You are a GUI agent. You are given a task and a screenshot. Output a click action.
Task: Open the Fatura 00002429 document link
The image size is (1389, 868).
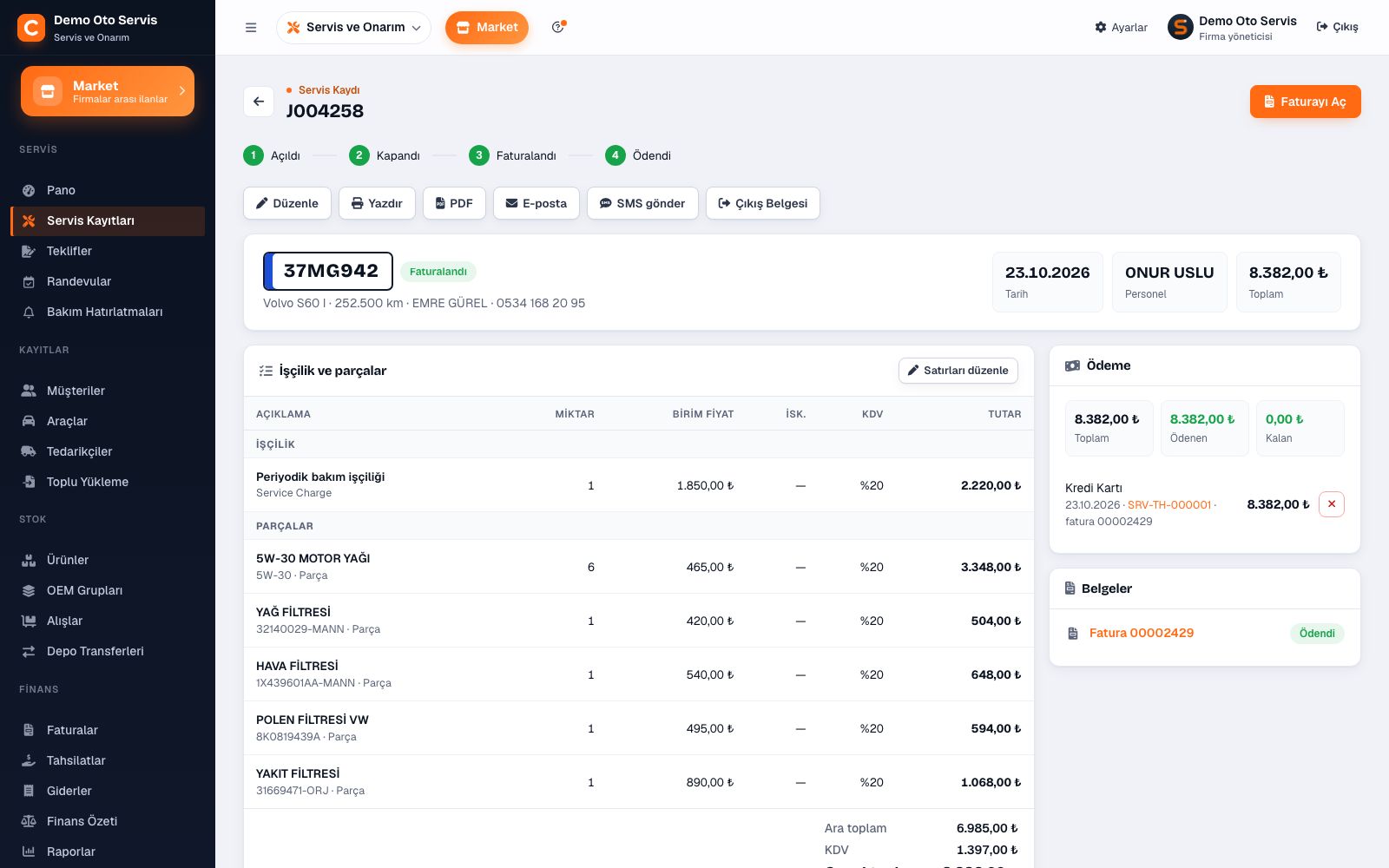[1142, 633]
